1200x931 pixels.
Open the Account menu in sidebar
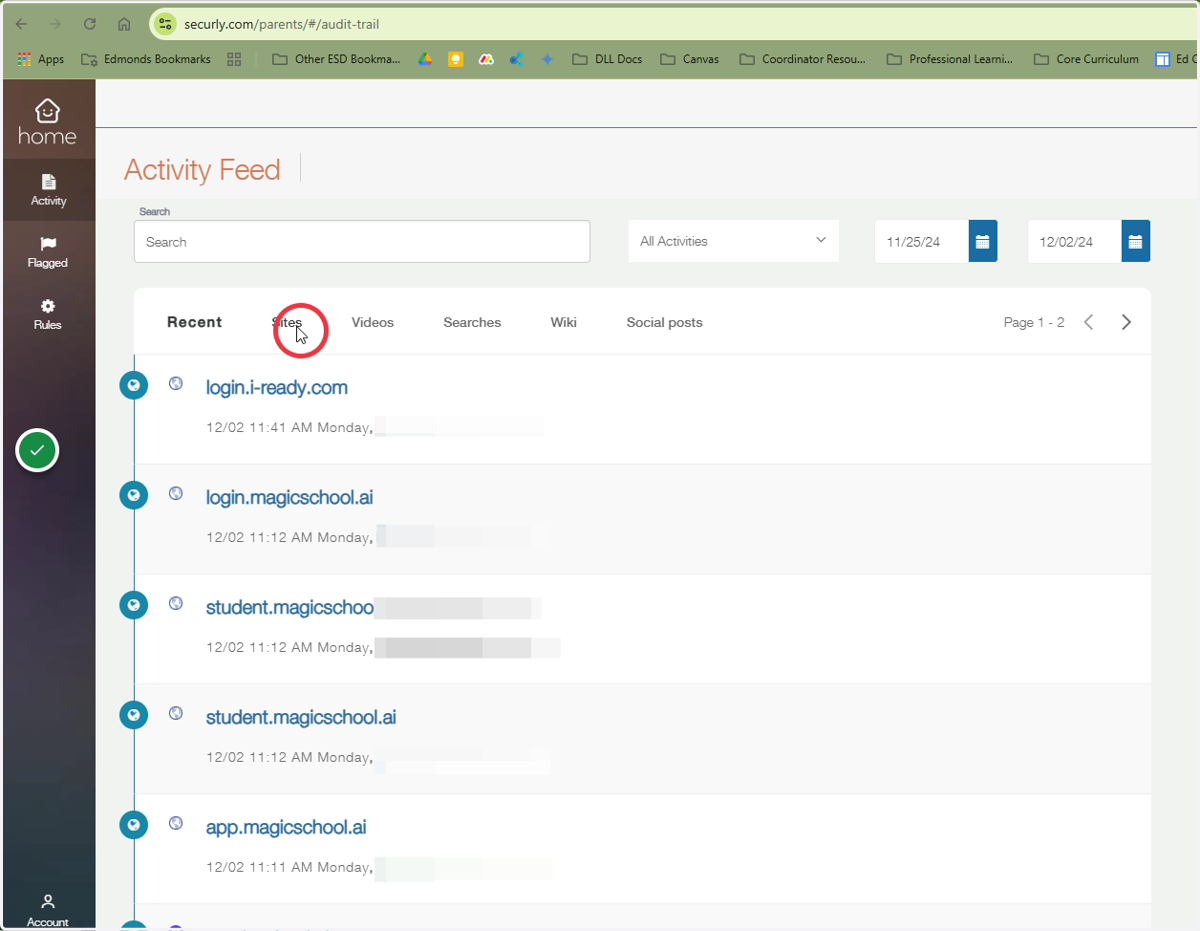click(x=48, y=910)
